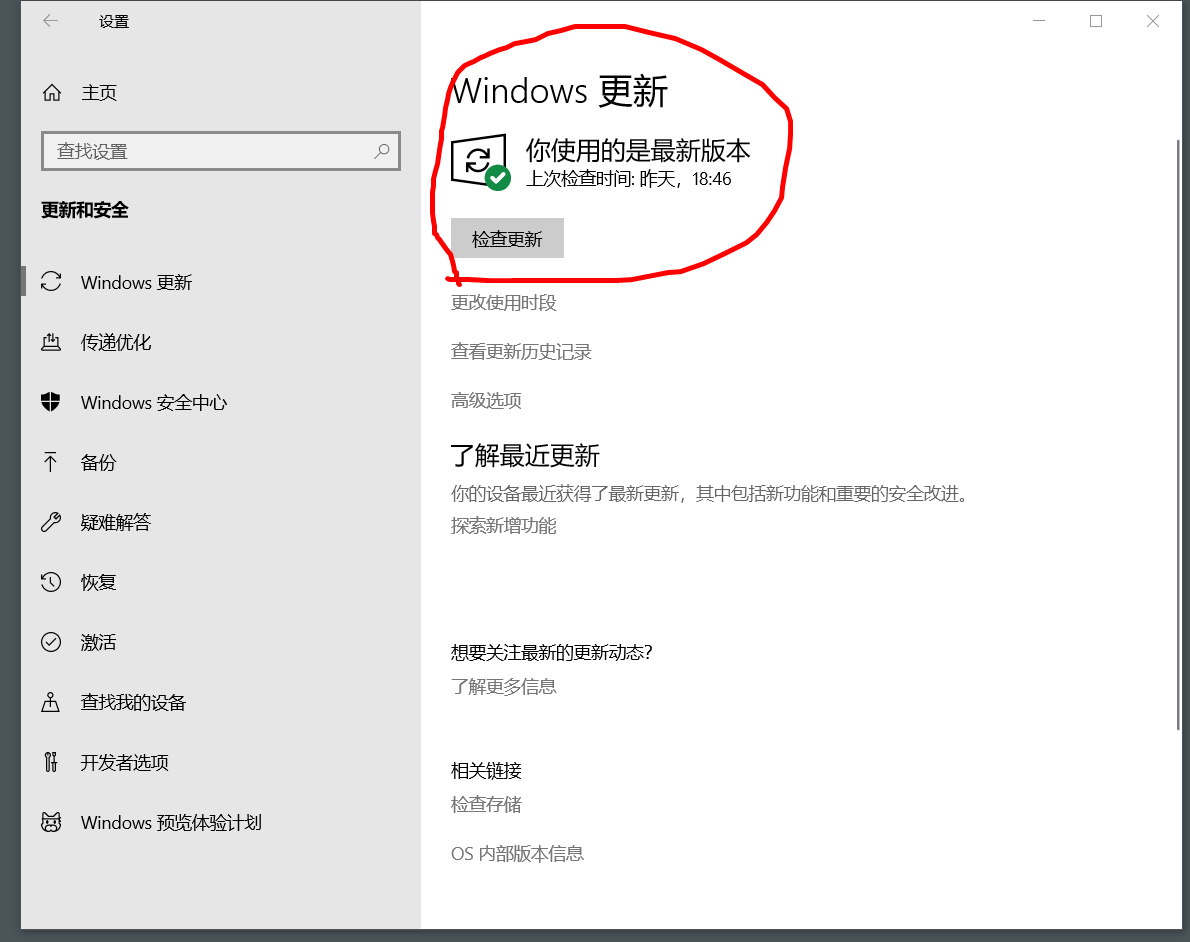Click the 开发者选项 tools icon
The height and width of the screenshot is (942, 1190).
(51, 761)
